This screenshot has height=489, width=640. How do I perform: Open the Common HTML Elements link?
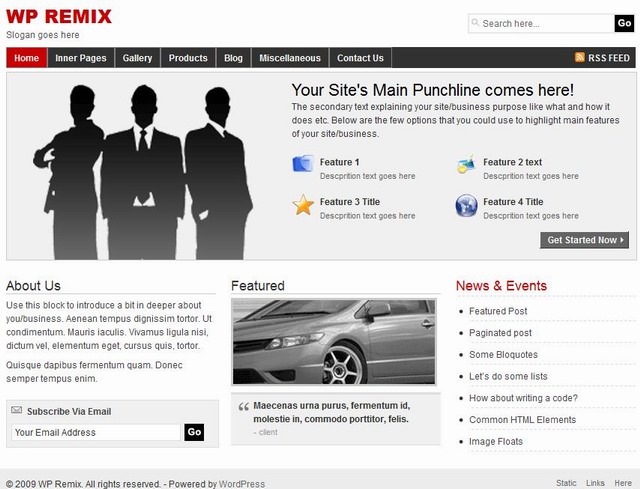coord(522,420)
